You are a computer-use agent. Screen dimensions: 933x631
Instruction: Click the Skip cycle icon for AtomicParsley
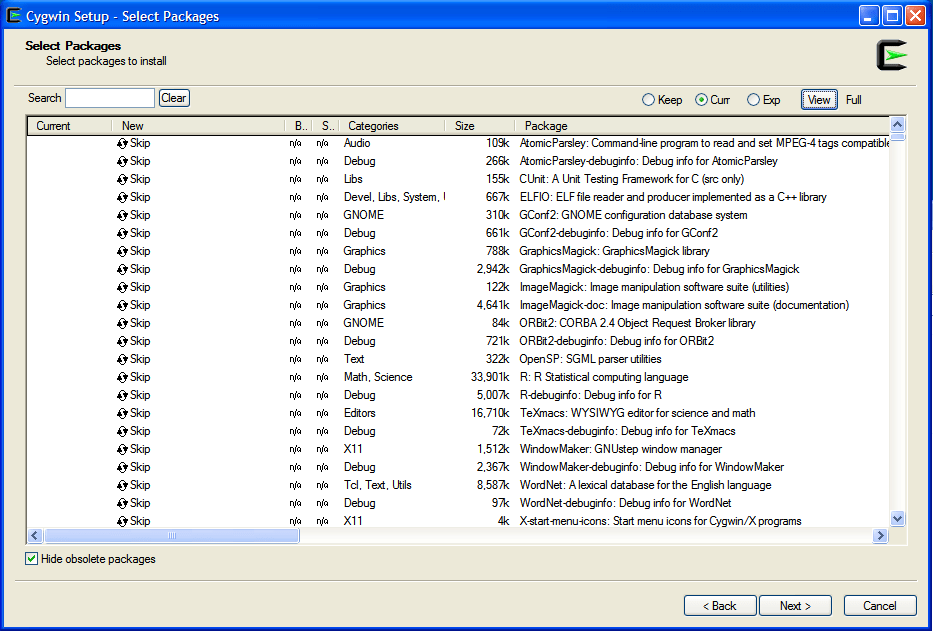tap(123, 143)
